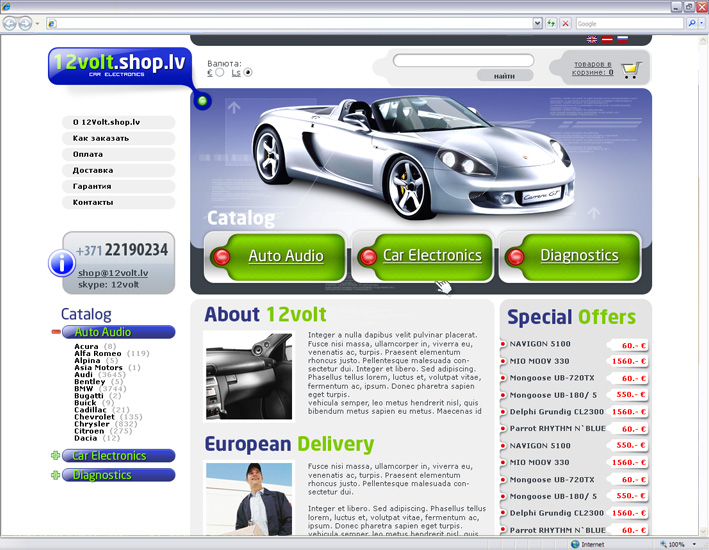This screenshot has width=709, height=550.
Task: Click the blue info icon by phone number
Action: point(61,262)
